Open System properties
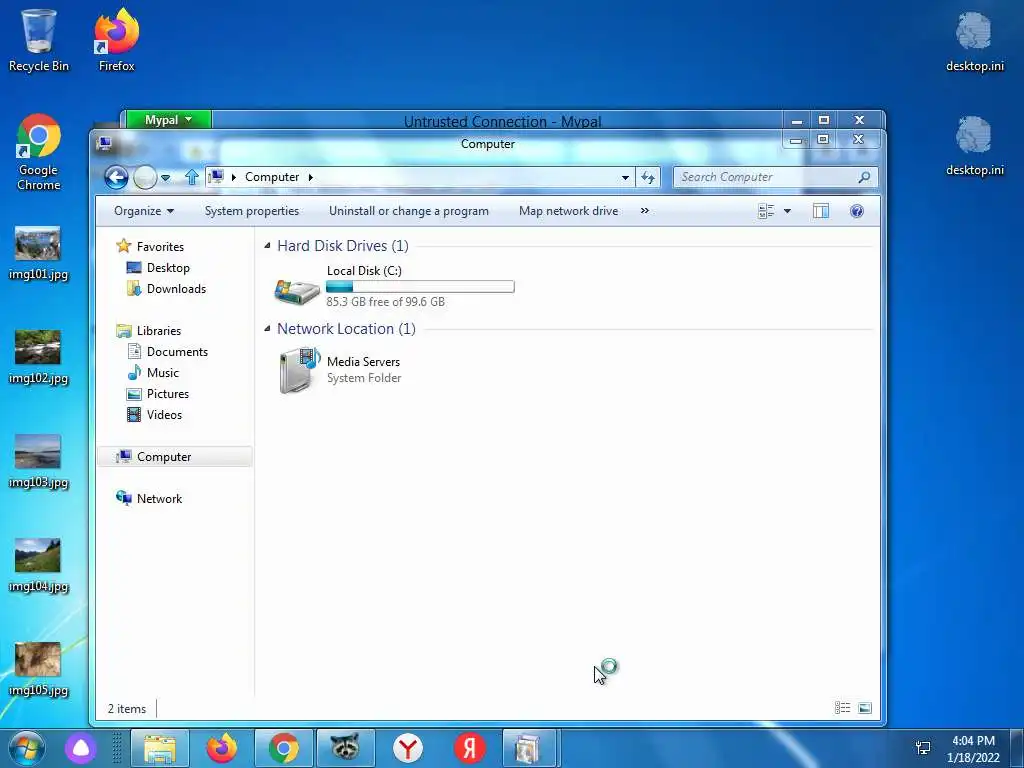 (251, 211)
